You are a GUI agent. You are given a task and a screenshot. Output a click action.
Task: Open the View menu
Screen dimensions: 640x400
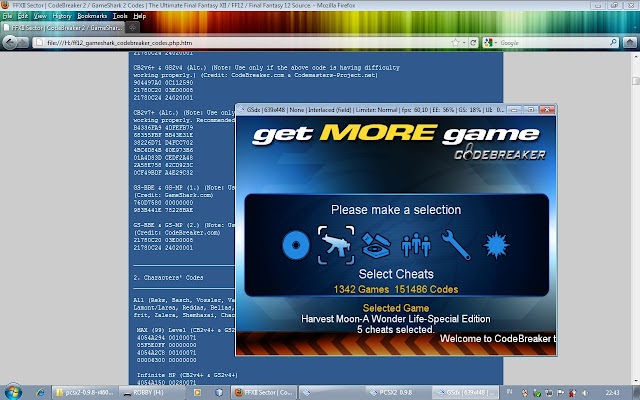tap(40, 16)
